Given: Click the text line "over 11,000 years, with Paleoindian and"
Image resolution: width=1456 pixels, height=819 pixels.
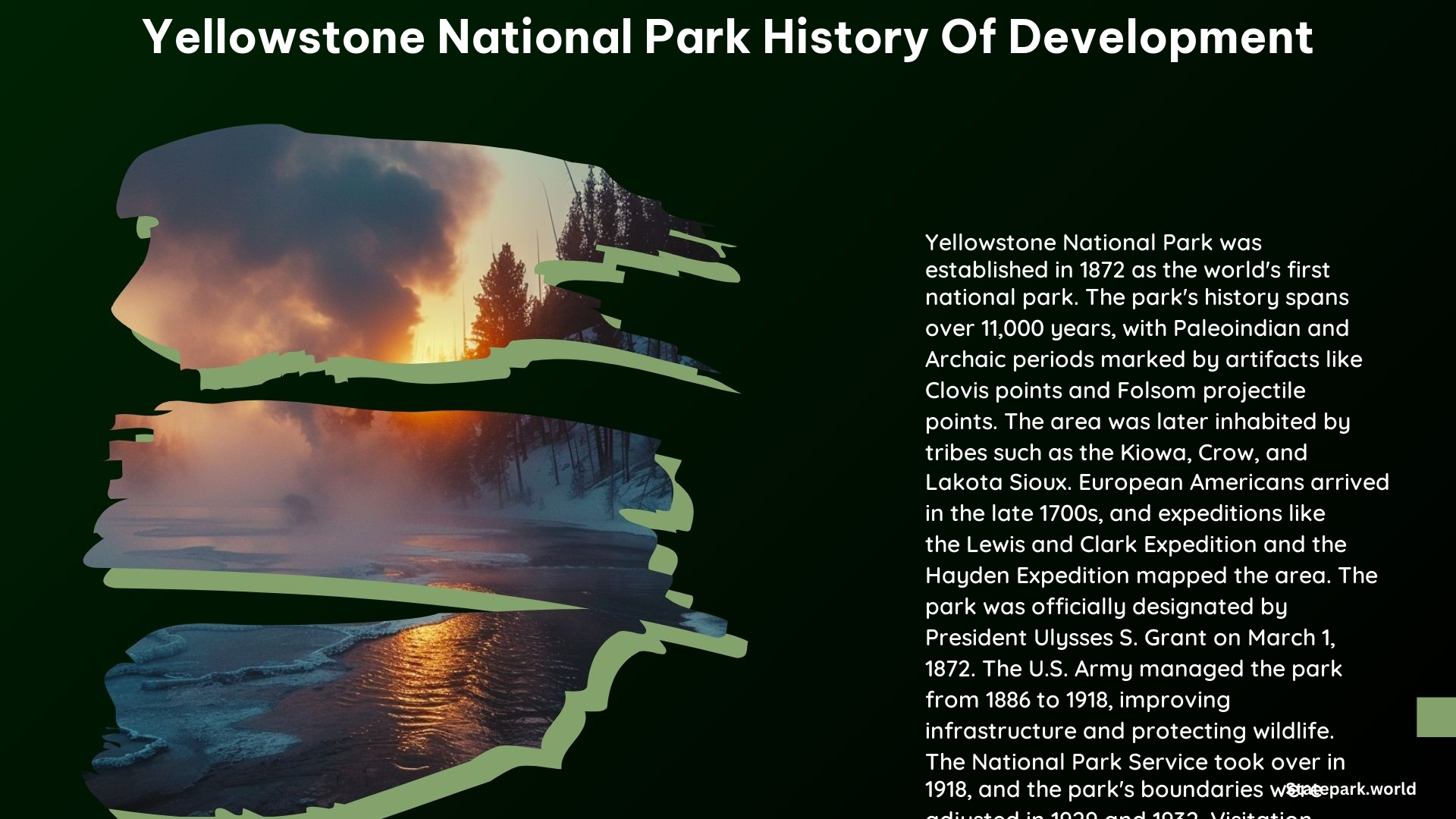Looking at the screenshot, I should tap(1137, 328).
